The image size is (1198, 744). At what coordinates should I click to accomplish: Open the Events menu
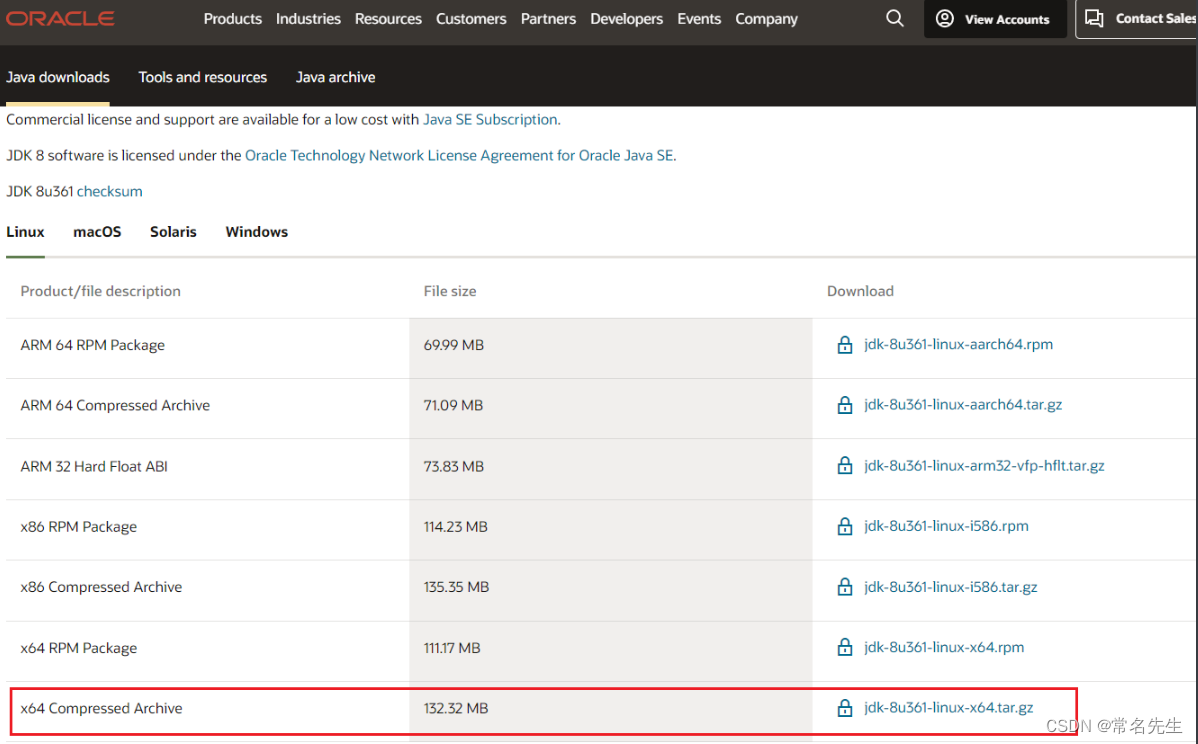tap(699, 18)
